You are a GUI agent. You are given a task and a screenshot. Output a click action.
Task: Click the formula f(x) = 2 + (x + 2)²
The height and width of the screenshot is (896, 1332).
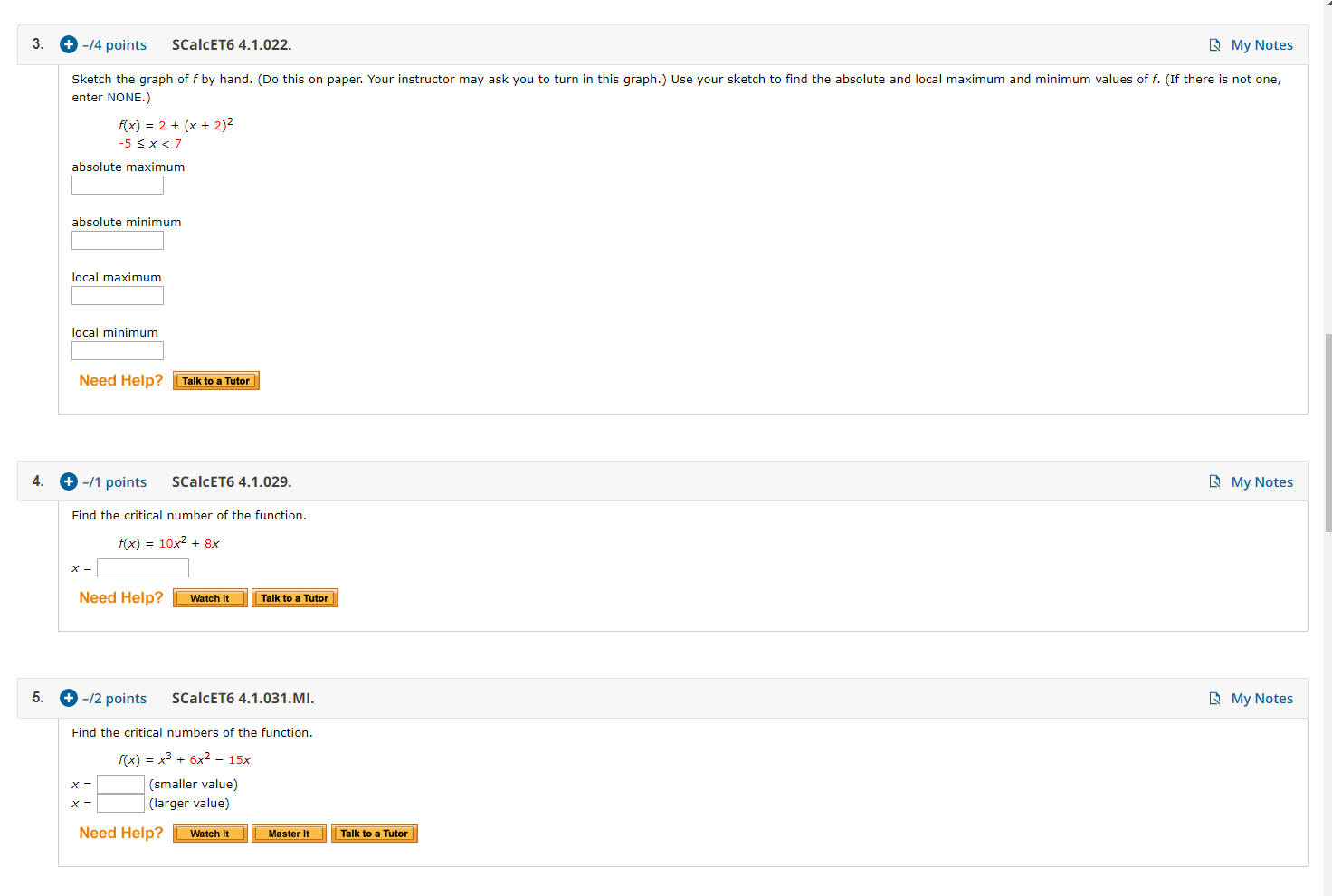pos(176,124)
